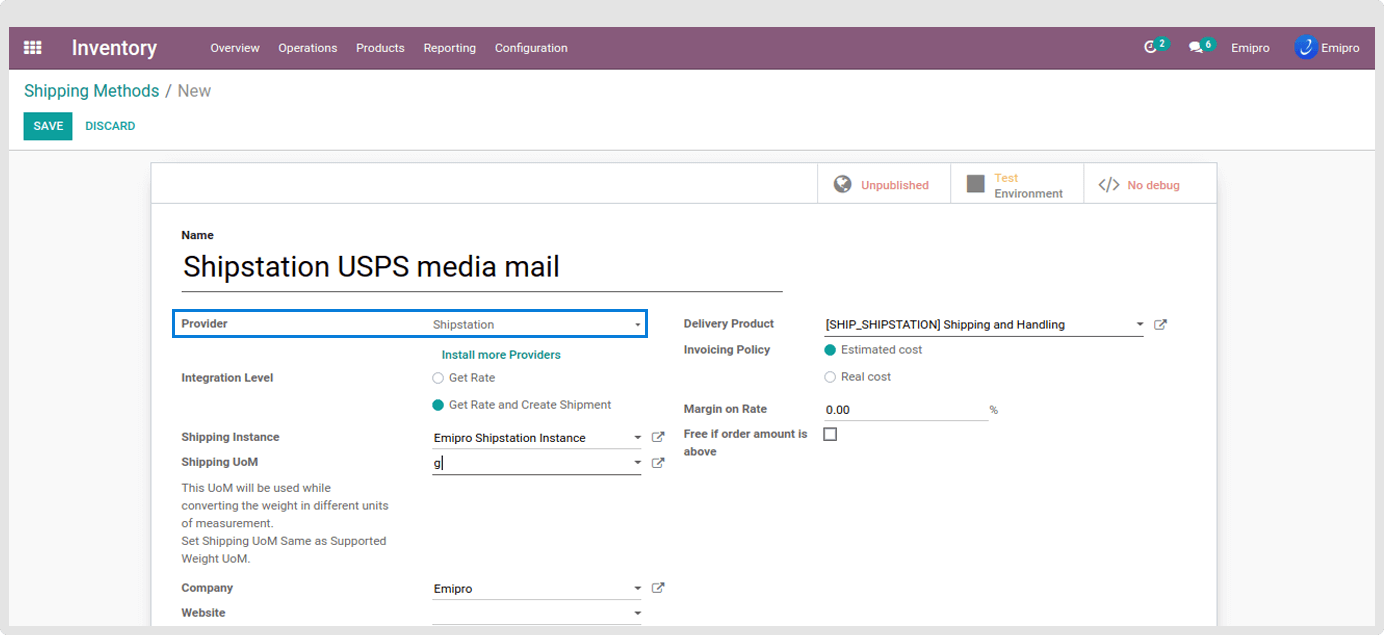The width and height of the screenshot is (1384, 635).
Task: Edit the Name field Shipstation USPS media mail
Action: coord(482,267)
